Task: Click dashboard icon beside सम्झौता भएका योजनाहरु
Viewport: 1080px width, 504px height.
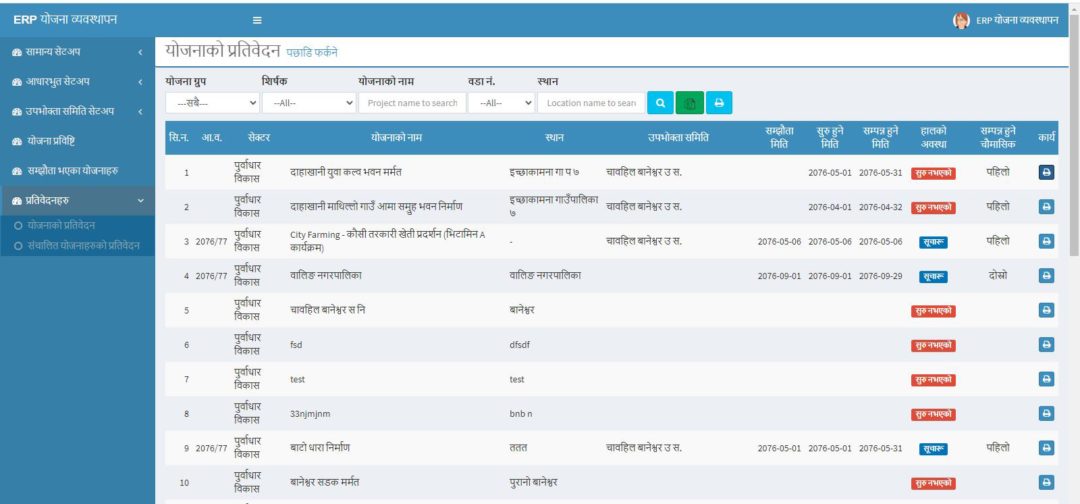Action: (17, 171)
